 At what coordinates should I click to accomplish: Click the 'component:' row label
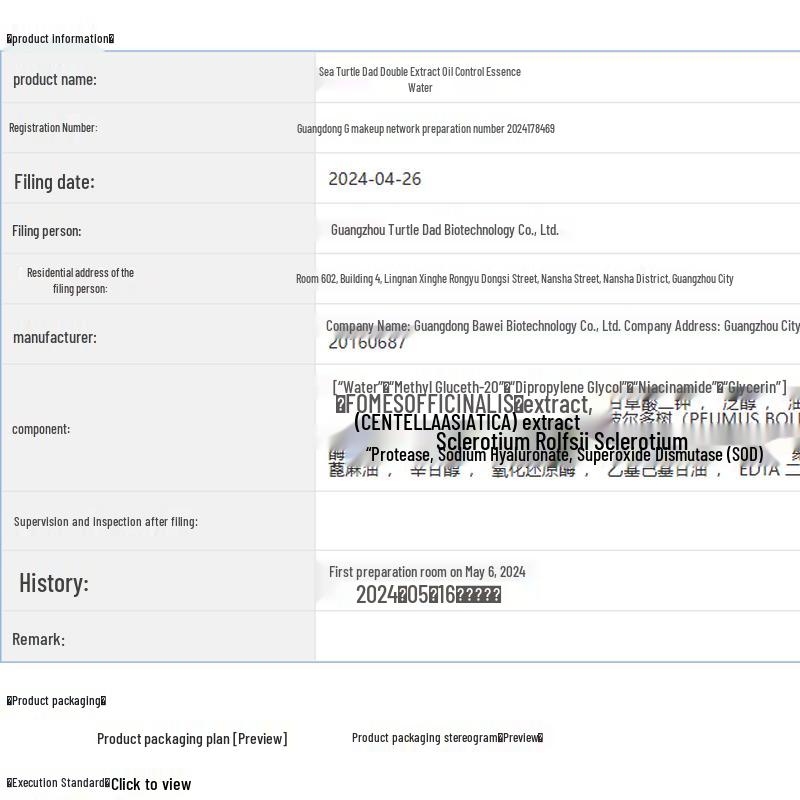point(41,429)
